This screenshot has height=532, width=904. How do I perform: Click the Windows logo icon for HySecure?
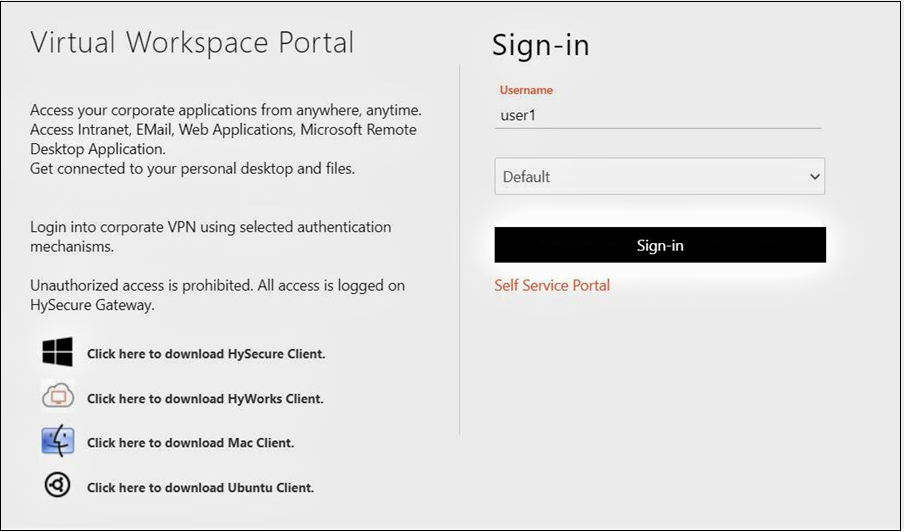point(58,352)
